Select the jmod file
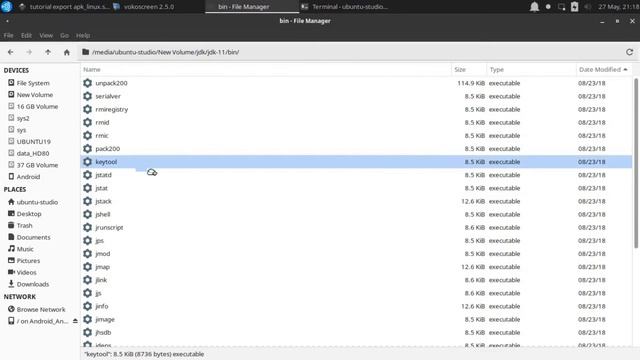 point(102,253)
